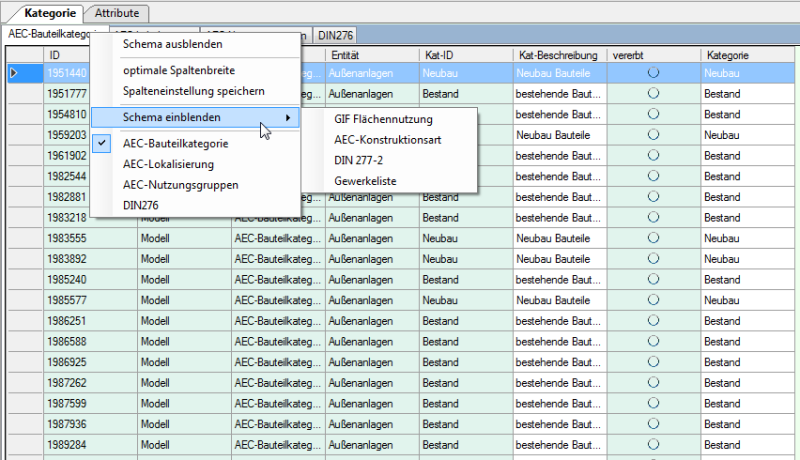800x460 pixels.
Task: Sort by the Entität column header
Action: 345,55
